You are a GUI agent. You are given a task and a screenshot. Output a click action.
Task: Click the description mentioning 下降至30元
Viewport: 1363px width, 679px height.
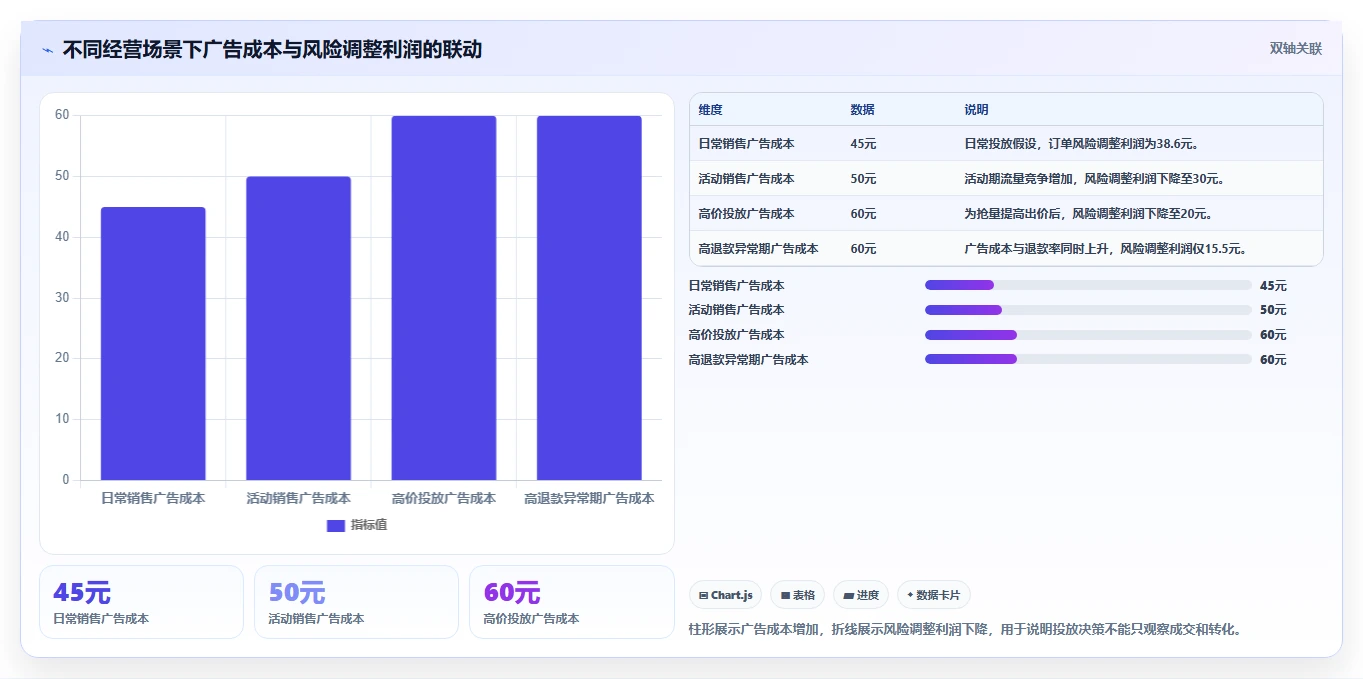(x=1095, y=179)
